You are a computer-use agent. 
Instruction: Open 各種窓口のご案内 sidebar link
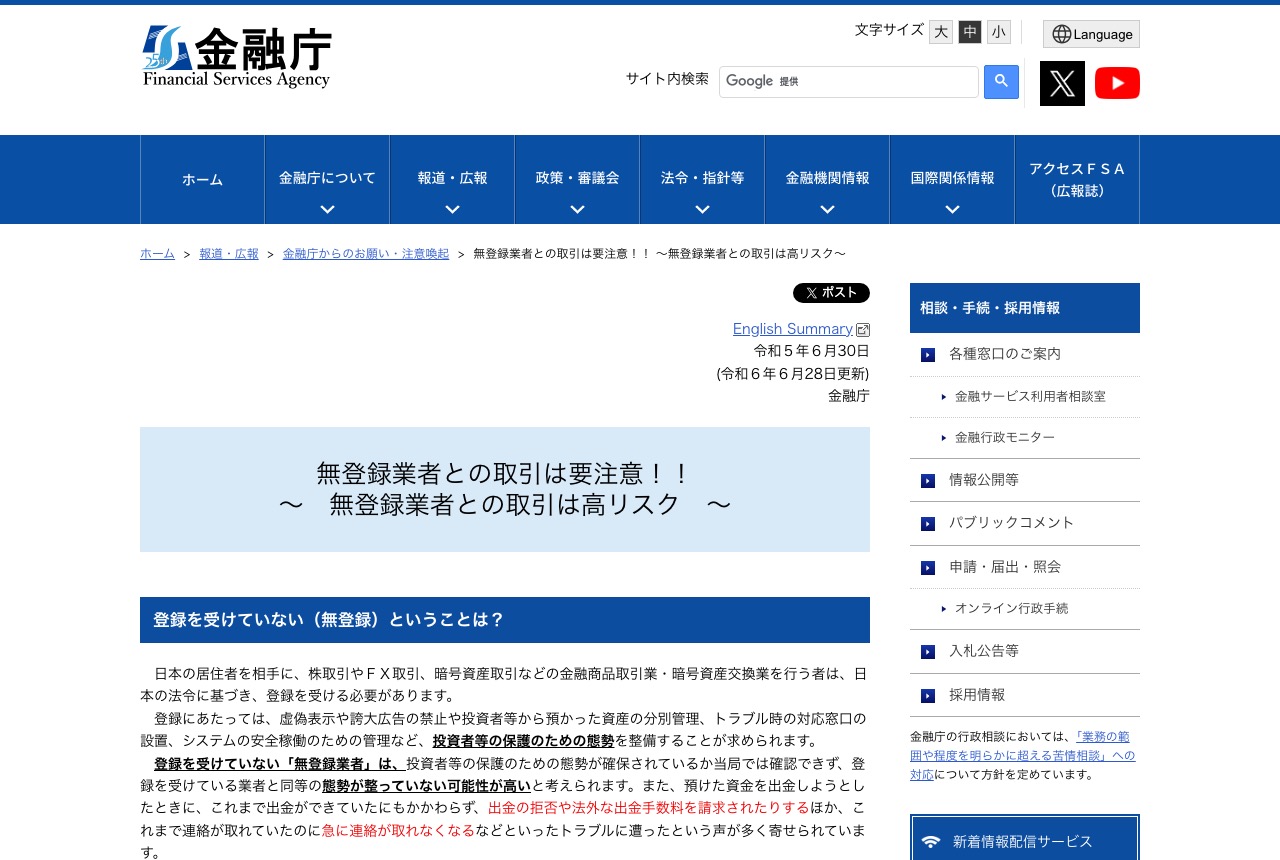point(1005,354)
